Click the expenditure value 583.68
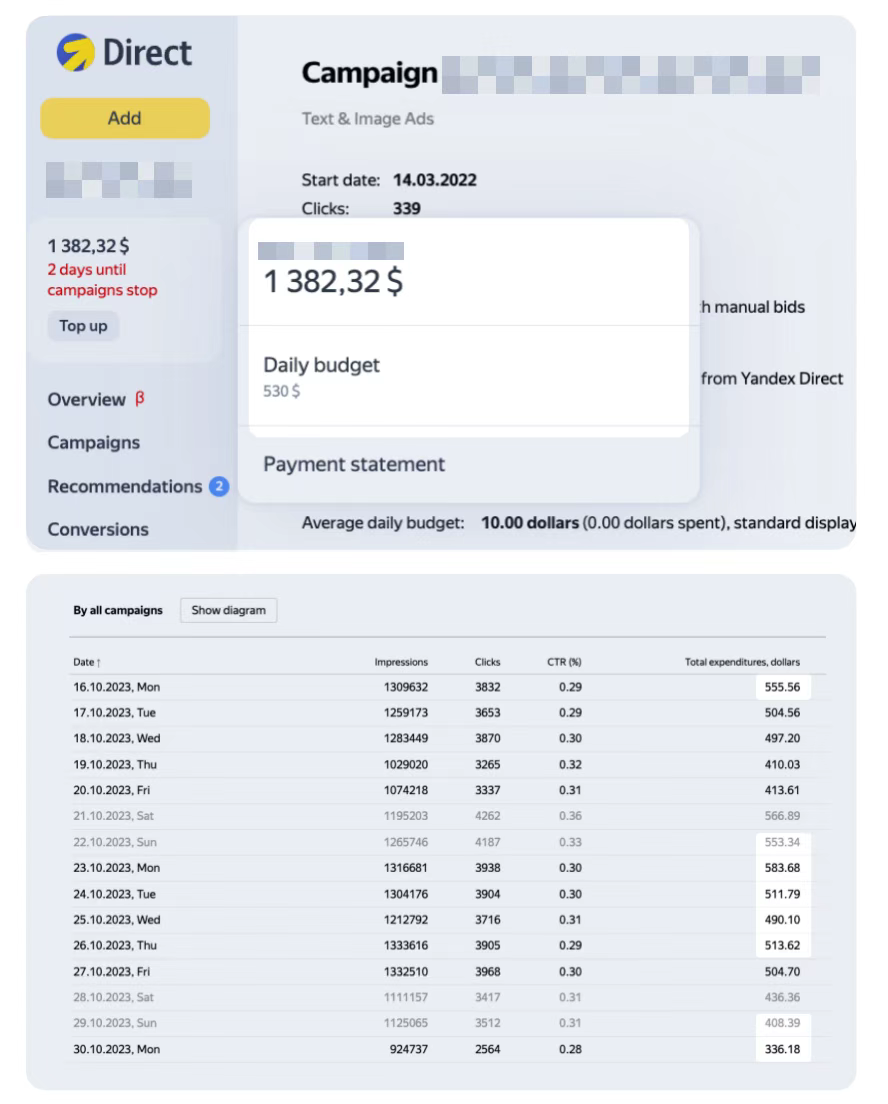 (x=782, y=868)
